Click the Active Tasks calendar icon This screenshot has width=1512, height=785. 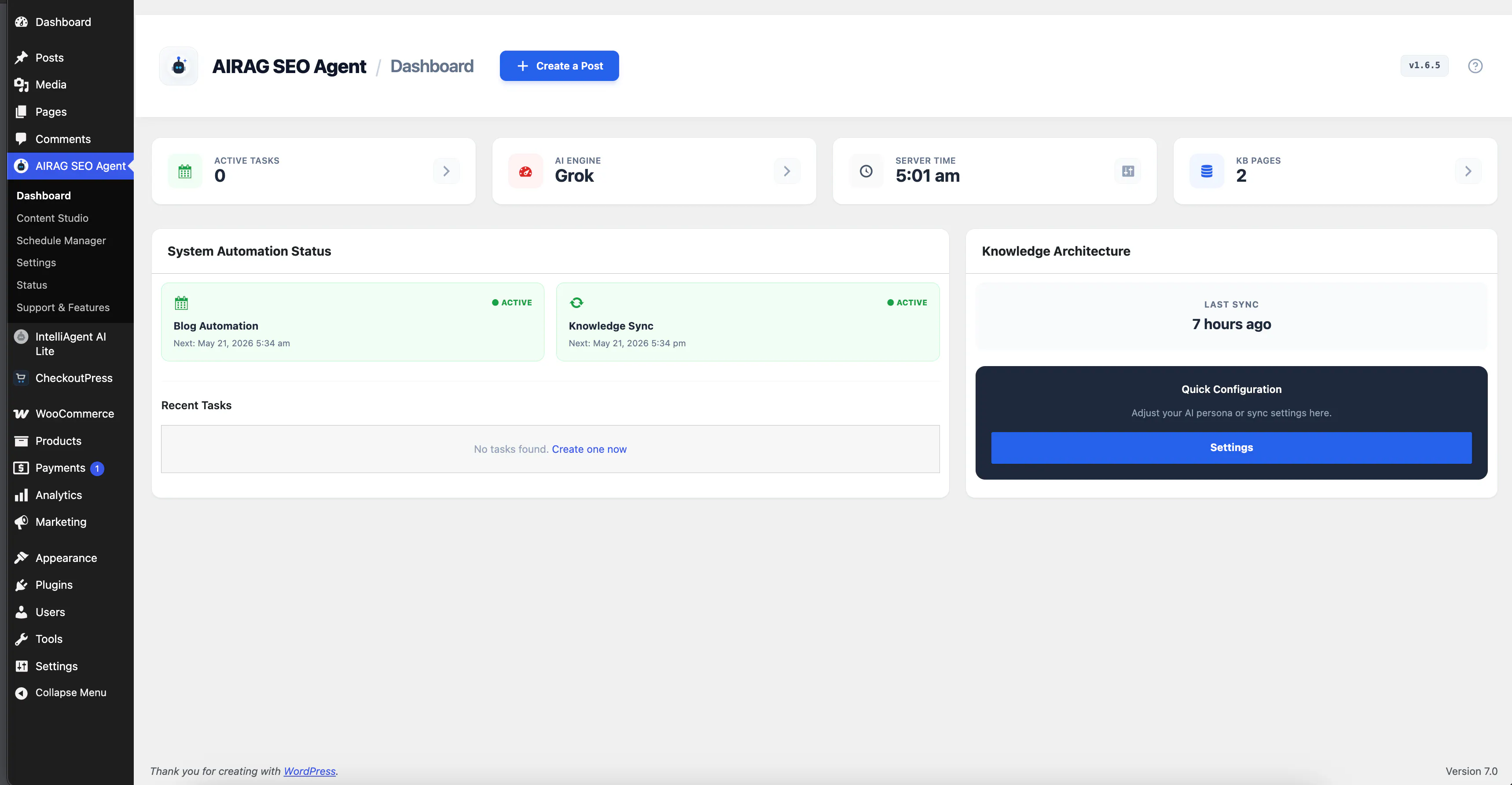click(x=185, y=171)
